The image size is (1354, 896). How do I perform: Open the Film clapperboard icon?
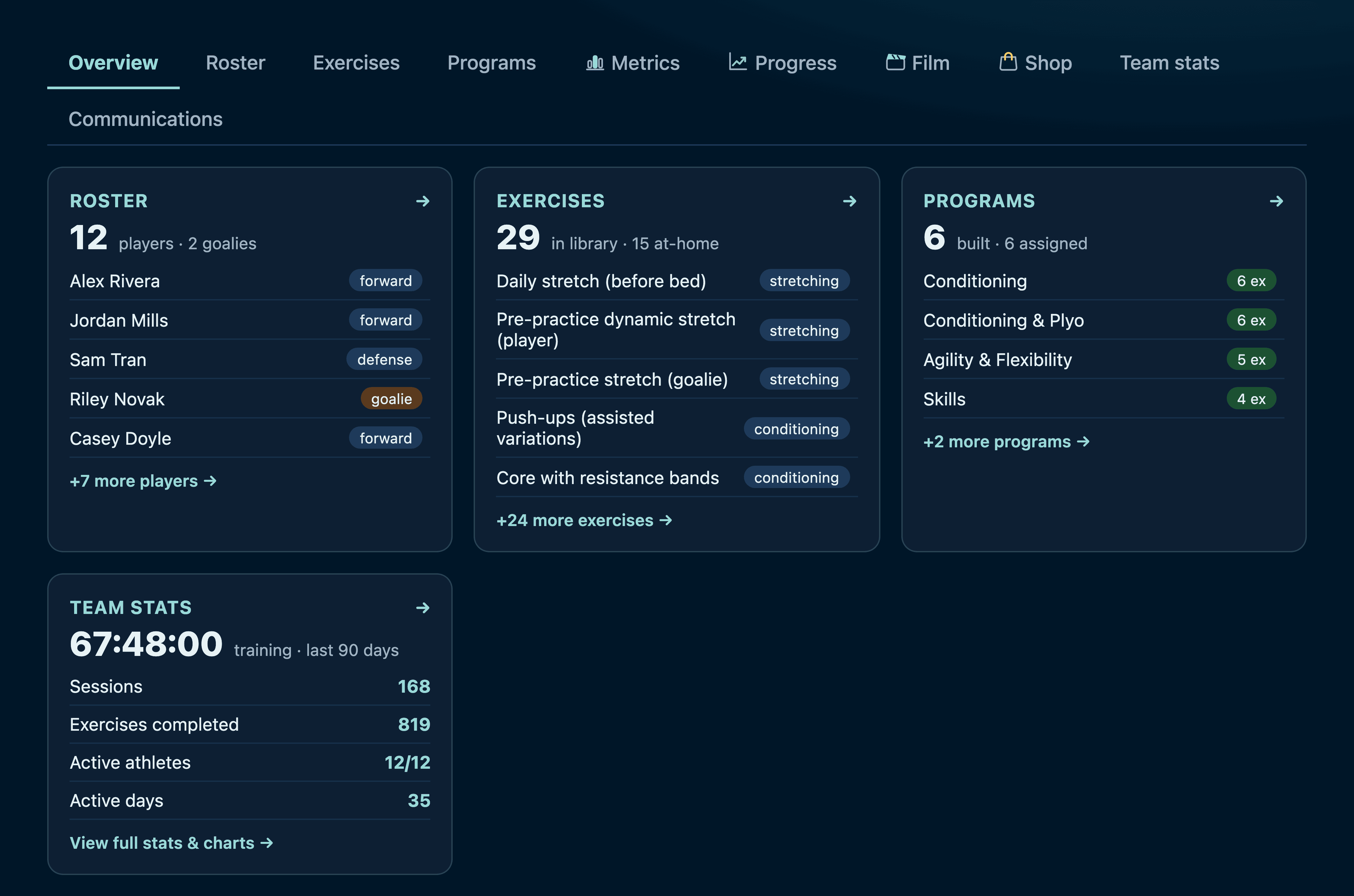click(896, 62)
